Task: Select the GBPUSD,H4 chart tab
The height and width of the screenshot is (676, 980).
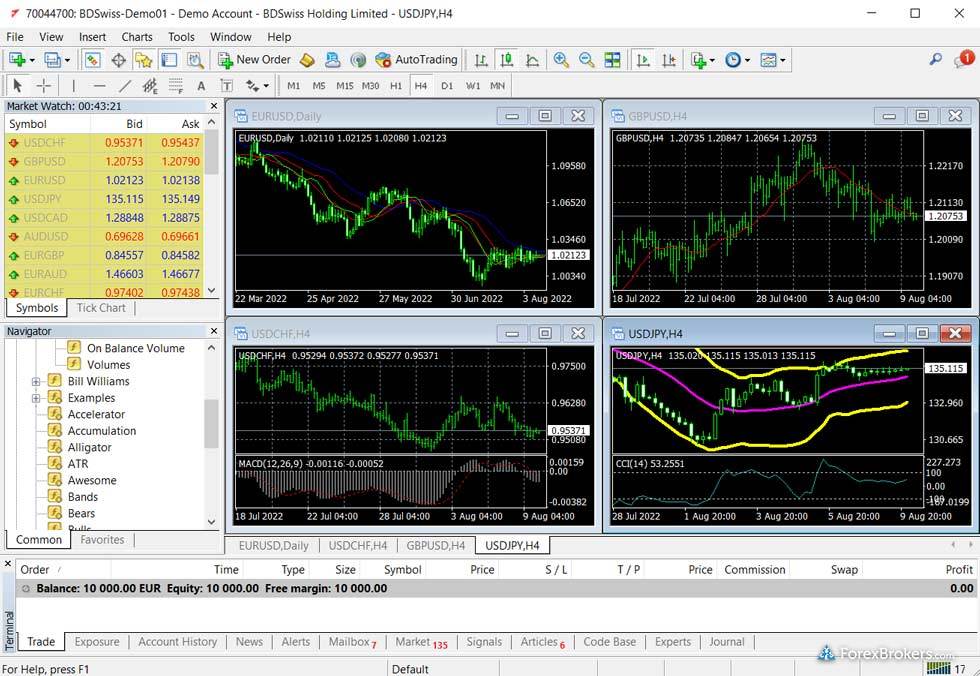Action: 436,545
